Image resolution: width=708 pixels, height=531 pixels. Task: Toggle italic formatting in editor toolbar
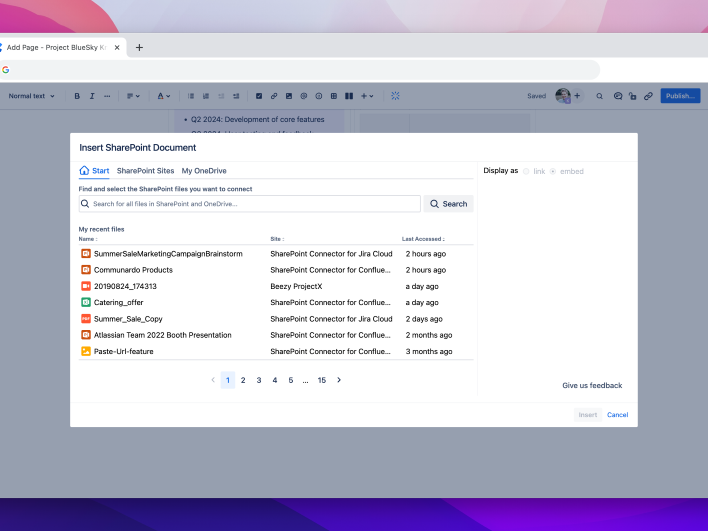[x=92, y=96]
